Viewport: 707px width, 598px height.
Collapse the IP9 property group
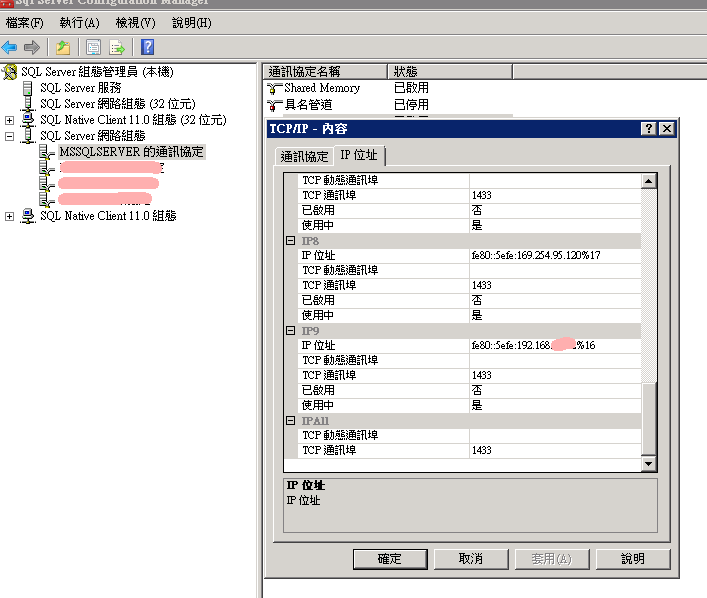click(x=291, y=331)
